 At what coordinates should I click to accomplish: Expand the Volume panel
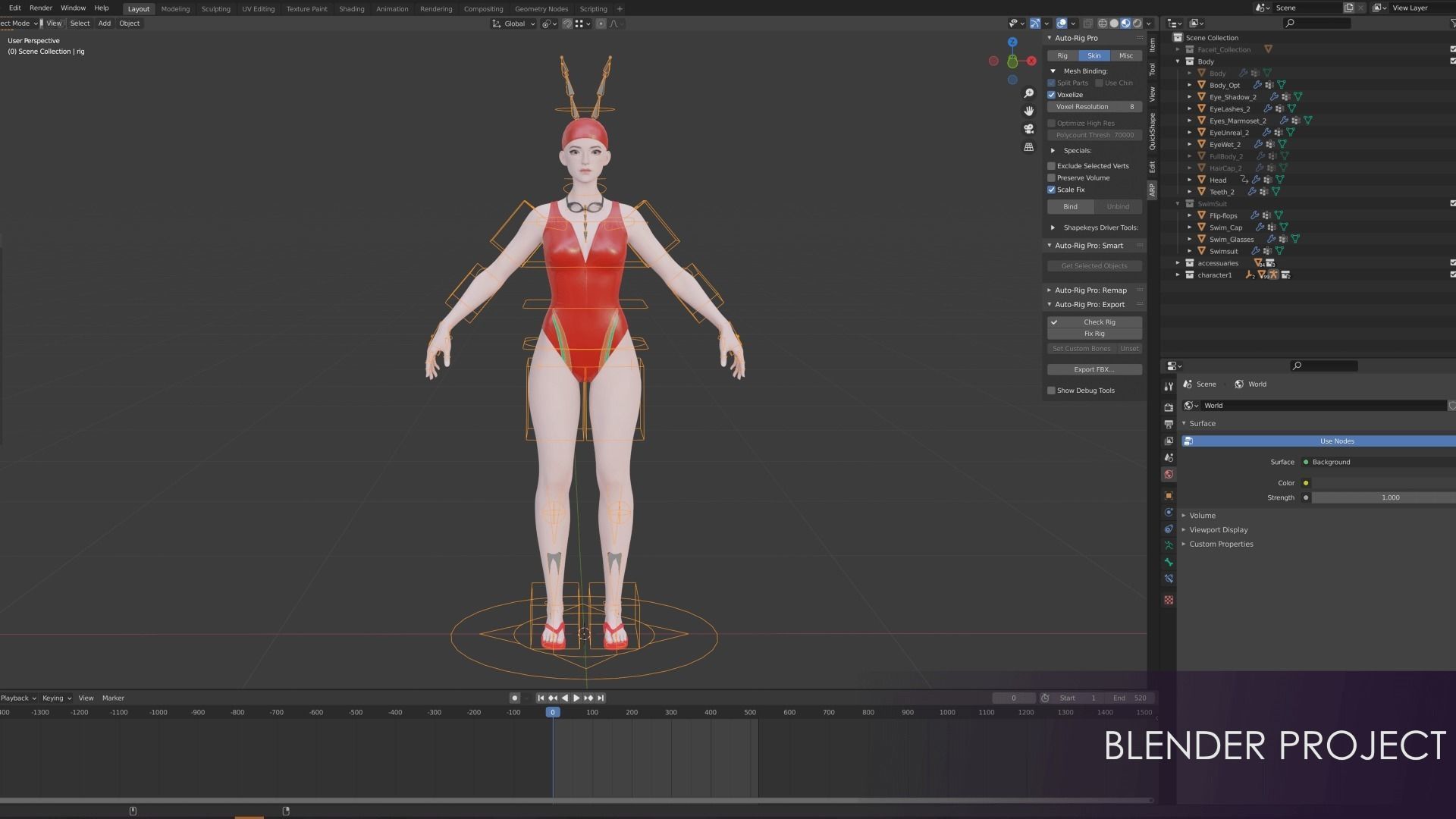pos(1202,516)
